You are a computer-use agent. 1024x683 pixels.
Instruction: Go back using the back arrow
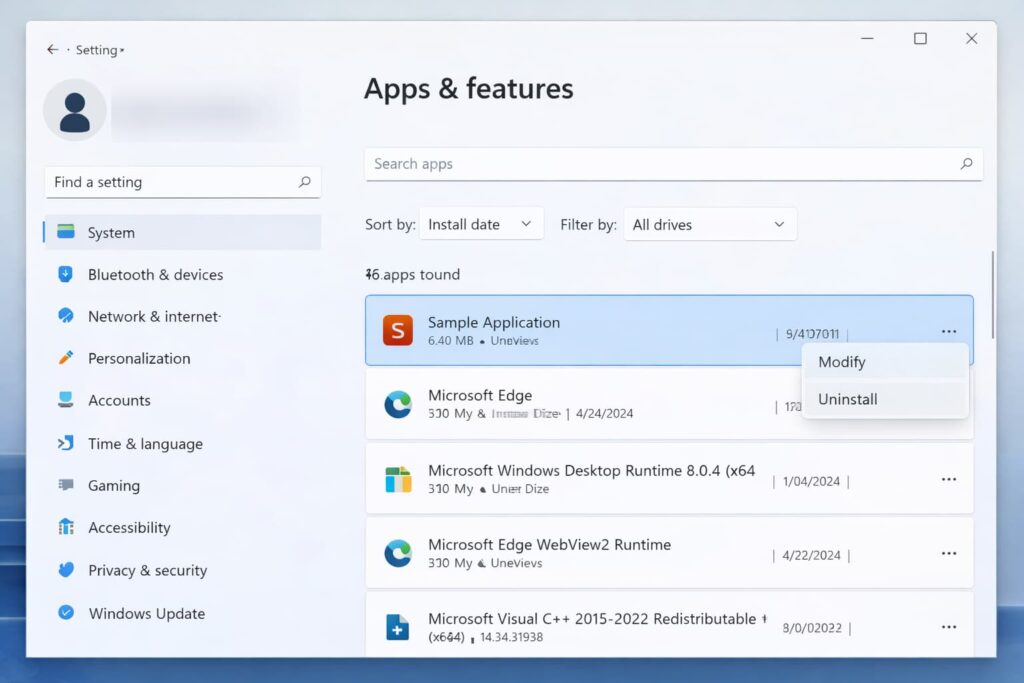[x=52, y=50]
